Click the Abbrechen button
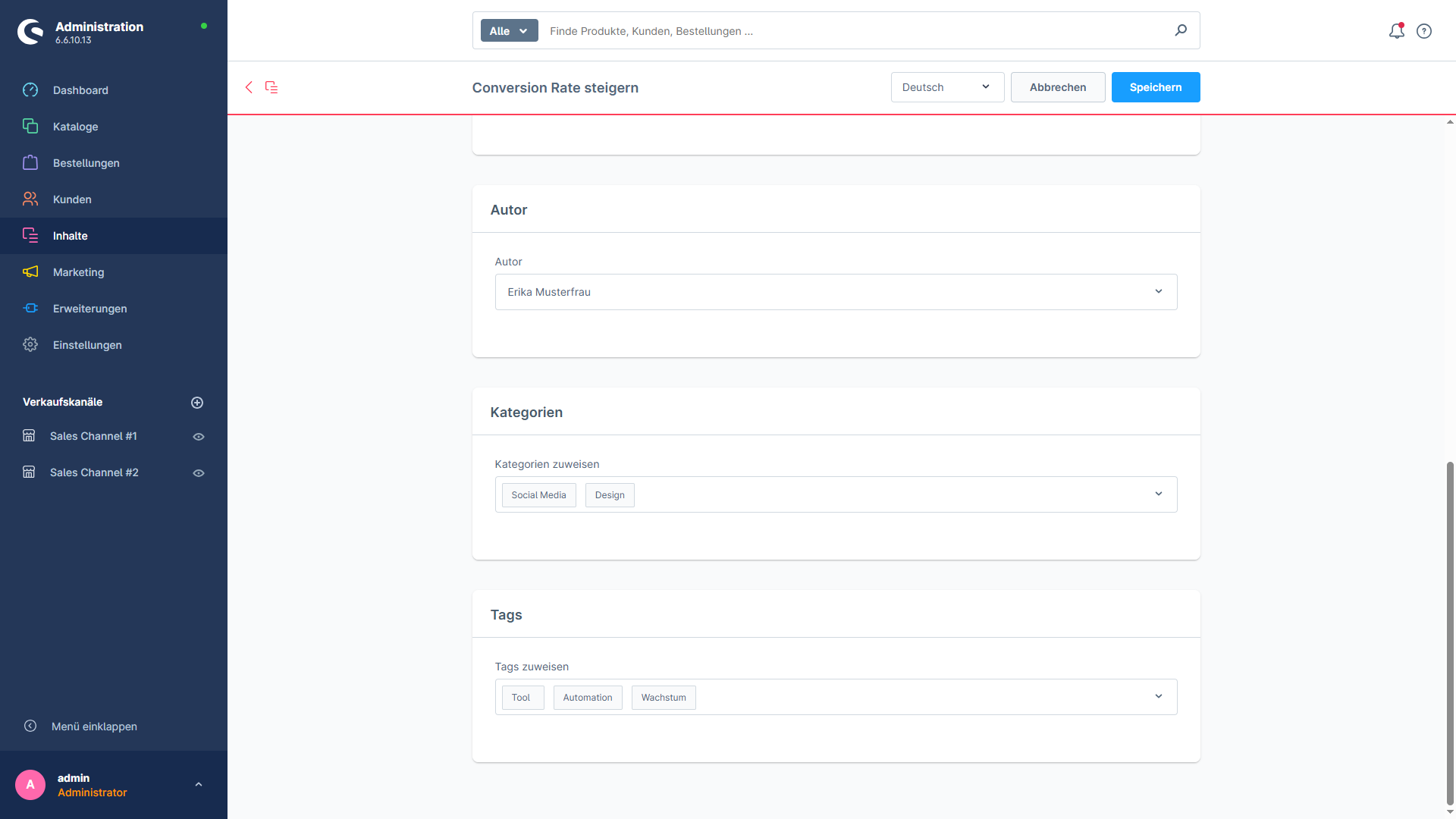The width and height of the screenshot is (1456, 819). [x=1058, y=87]
